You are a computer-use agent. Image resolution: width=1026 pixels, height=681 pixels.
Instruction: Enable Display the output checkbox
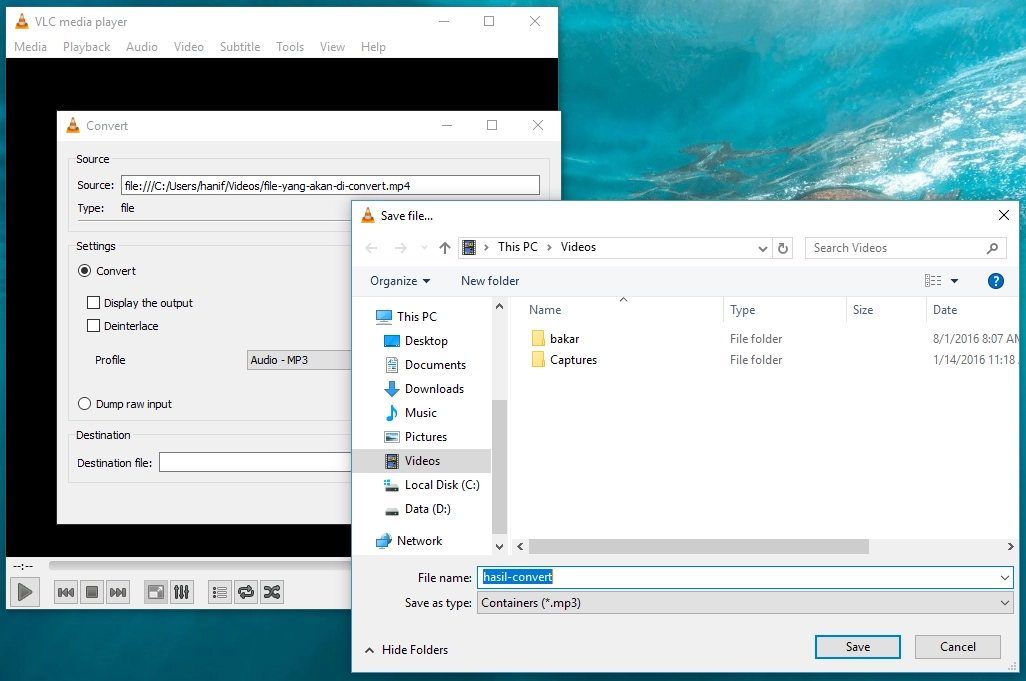94,302
